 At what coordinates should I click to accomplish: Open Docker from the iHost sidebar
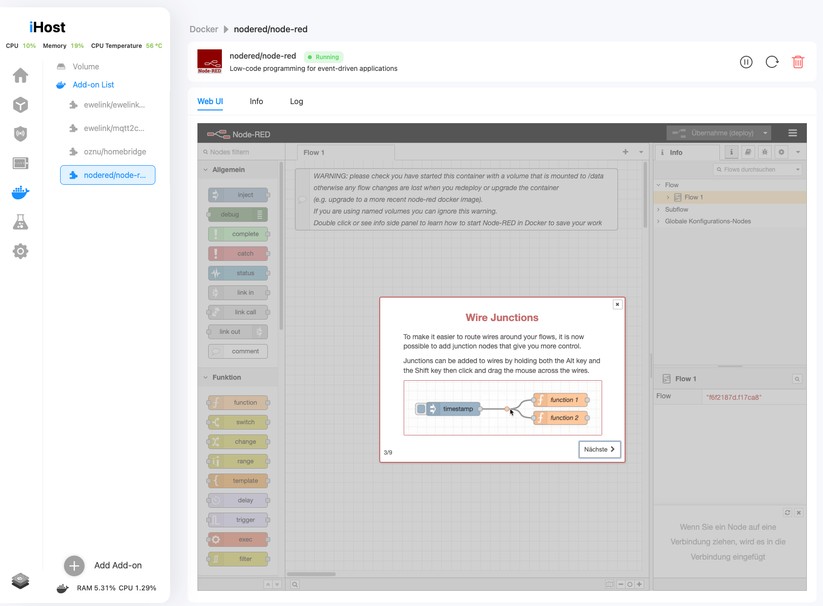tap(20, 191)
